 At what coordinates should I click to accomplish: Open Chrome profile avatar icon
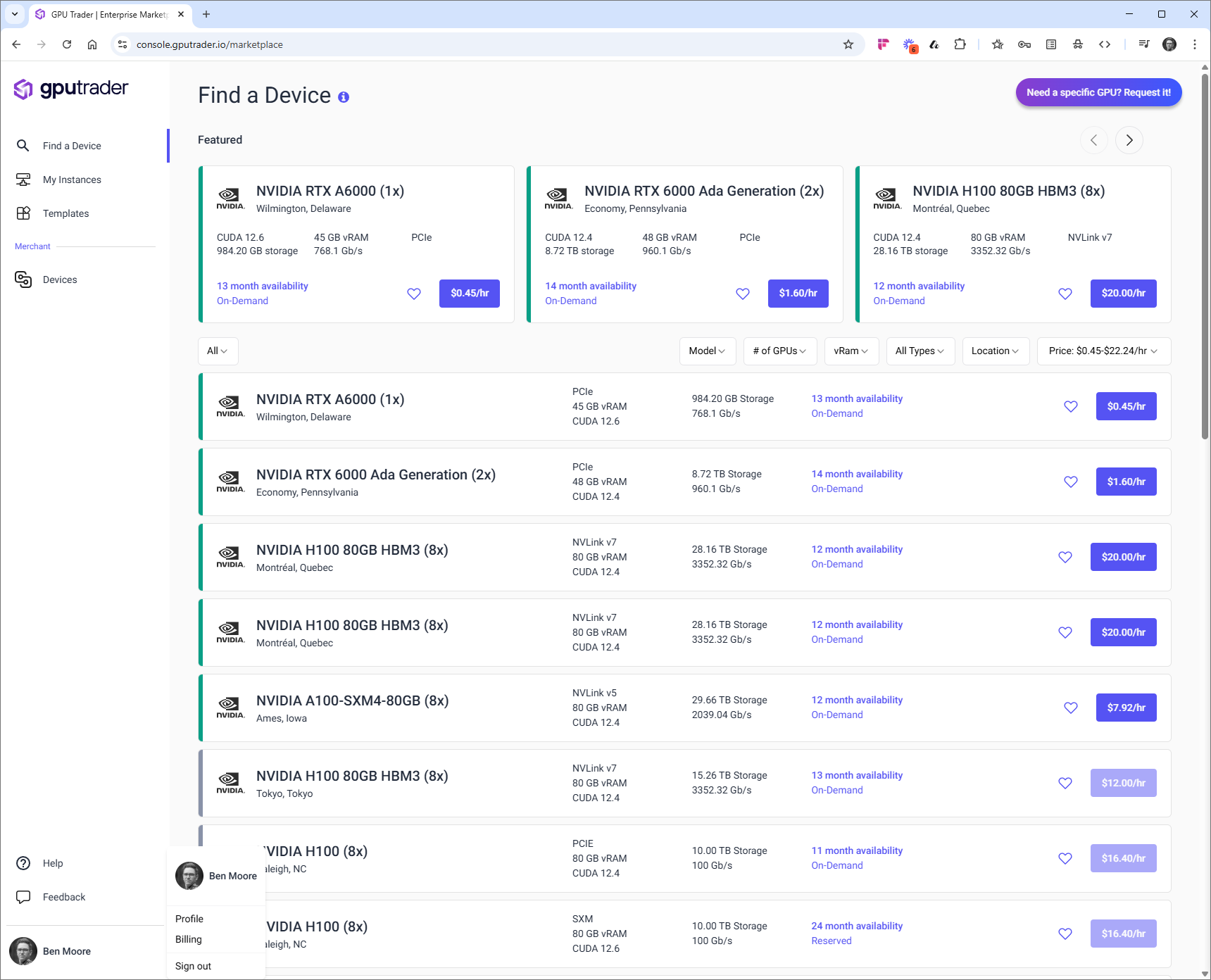1169,44
